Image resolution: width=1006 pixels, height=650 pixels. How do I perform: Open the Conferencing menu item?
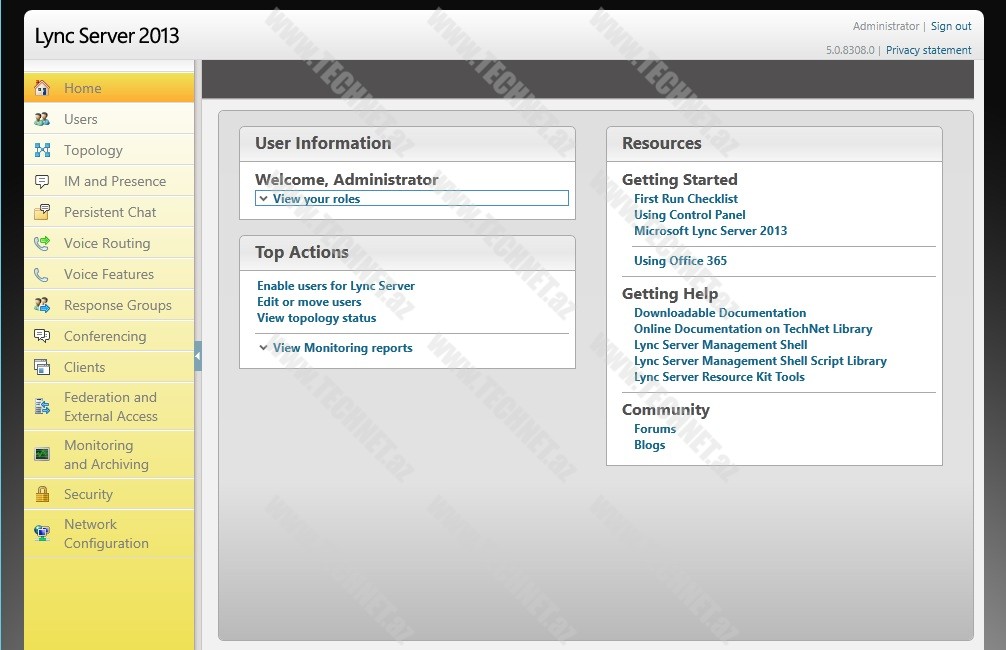pos(105,336)
